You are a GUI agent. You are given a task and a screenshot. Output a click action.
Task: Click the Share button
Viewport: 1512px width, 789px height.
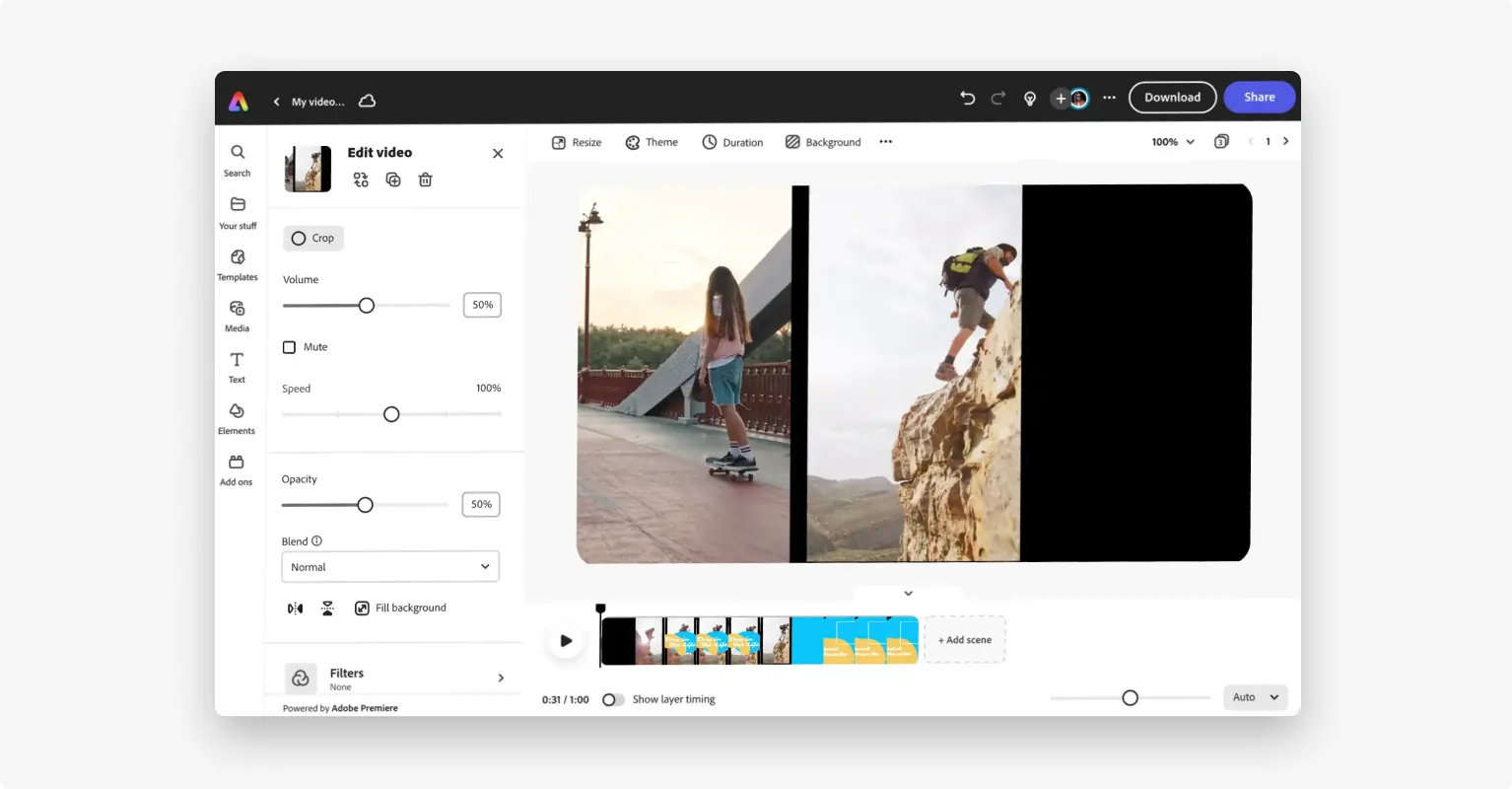point(1260,98)
